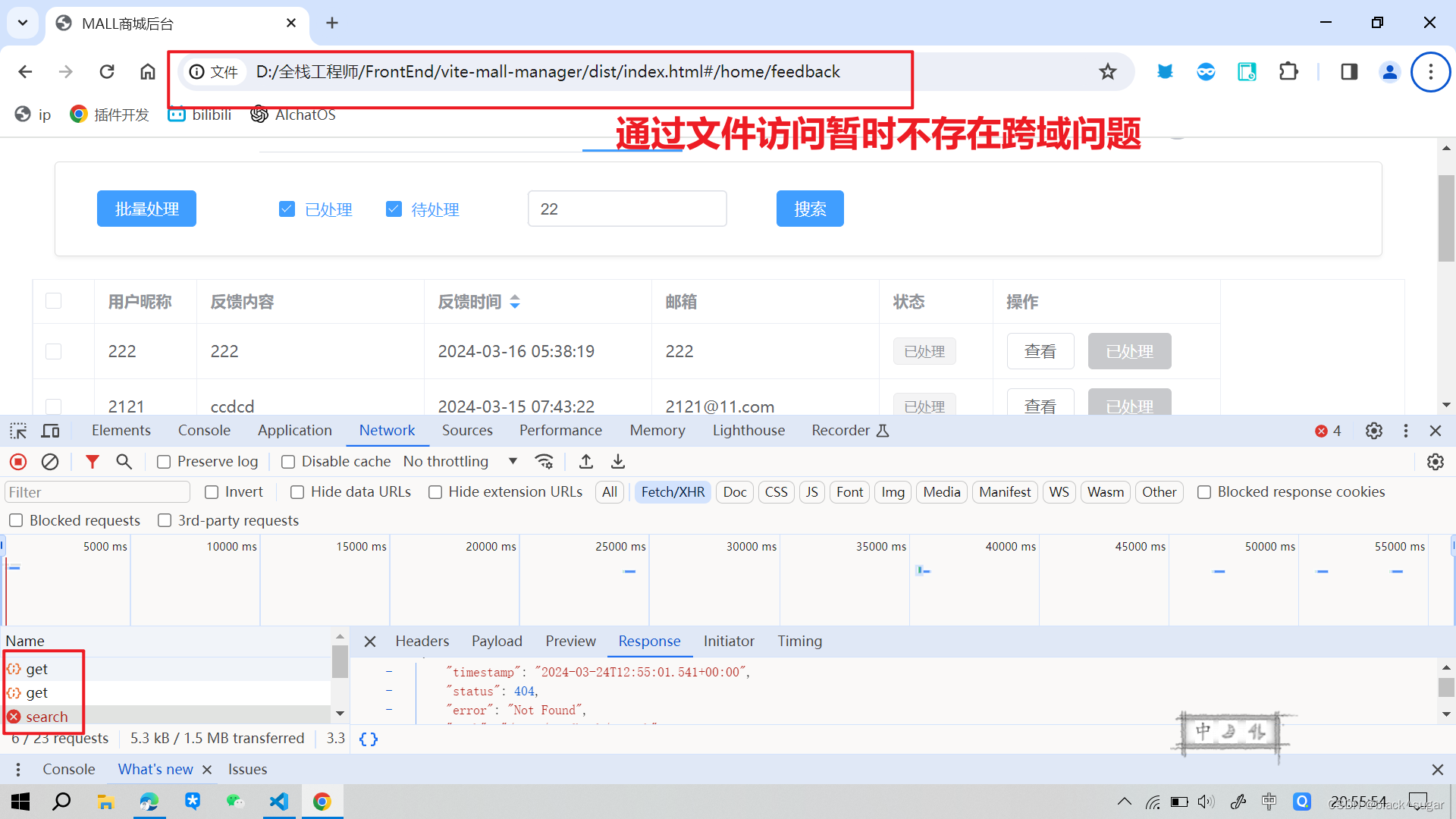This screenshot has height=819, width=1456.
Task: Open VS Code from the taskbar
Action: tap(279, 802)
